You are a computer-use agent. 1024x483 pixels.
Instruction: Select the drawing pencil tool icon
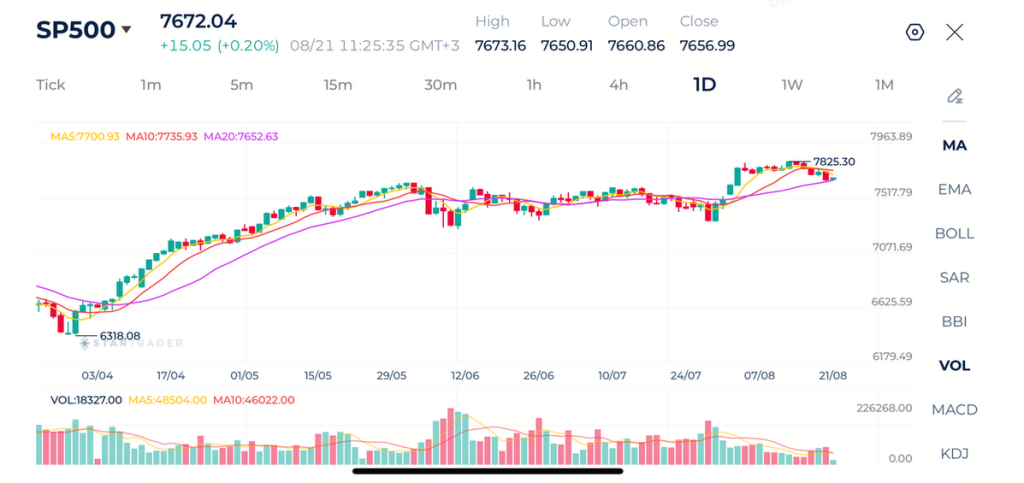[x=954, y=97]
